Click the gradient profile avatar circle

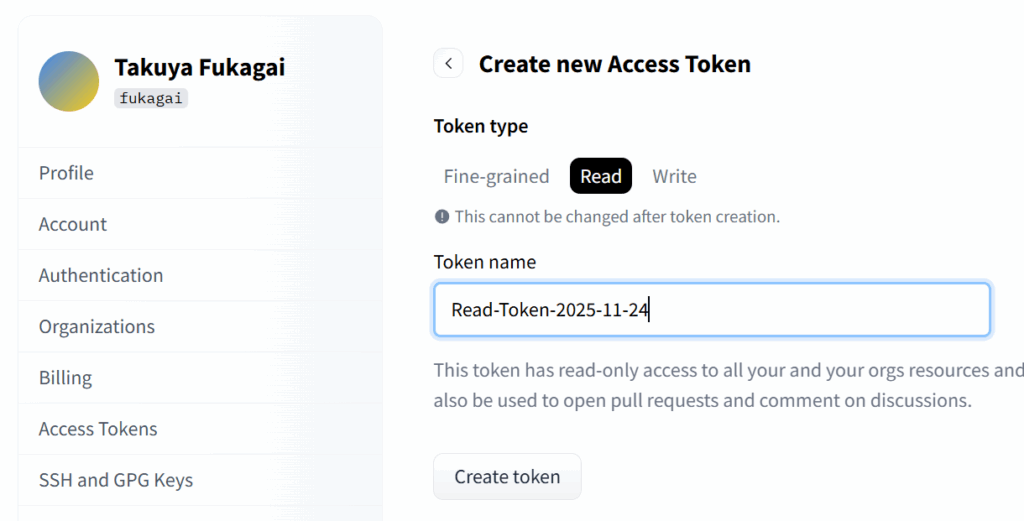69,81
